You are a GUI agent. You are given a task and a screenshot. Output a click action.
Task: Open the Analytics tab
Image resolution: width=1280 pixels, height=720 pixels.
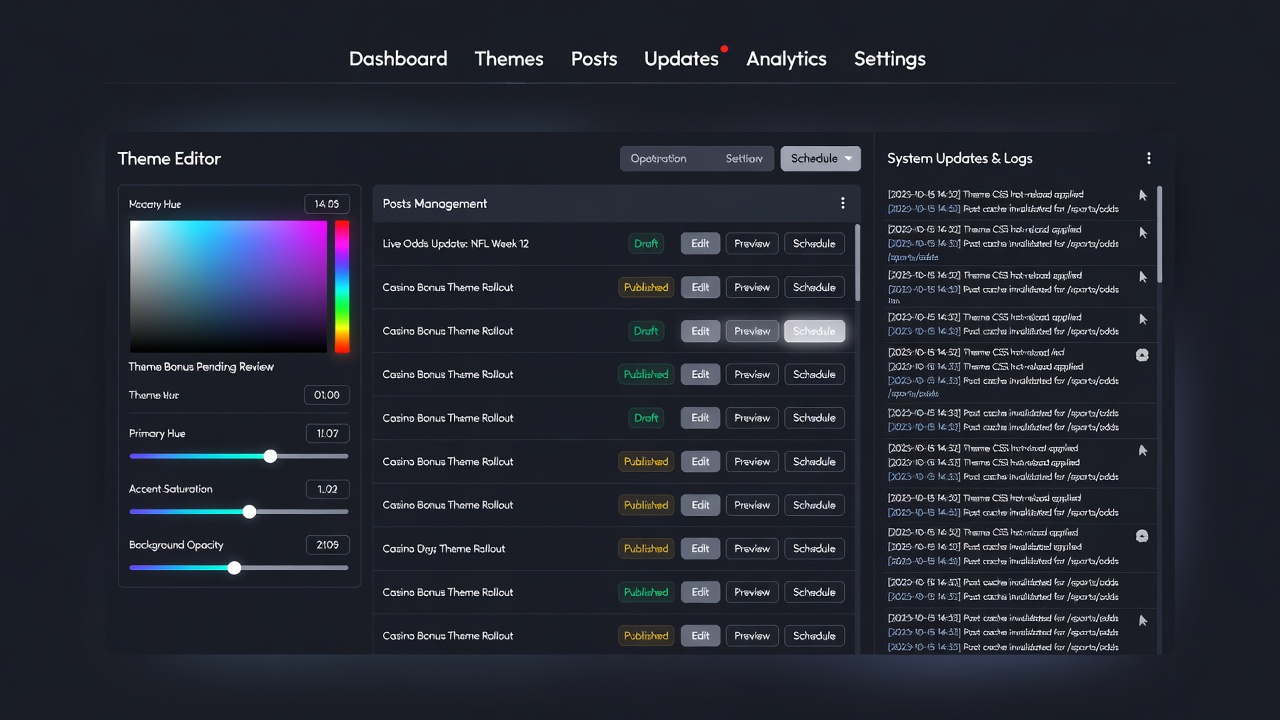(786, 59)
